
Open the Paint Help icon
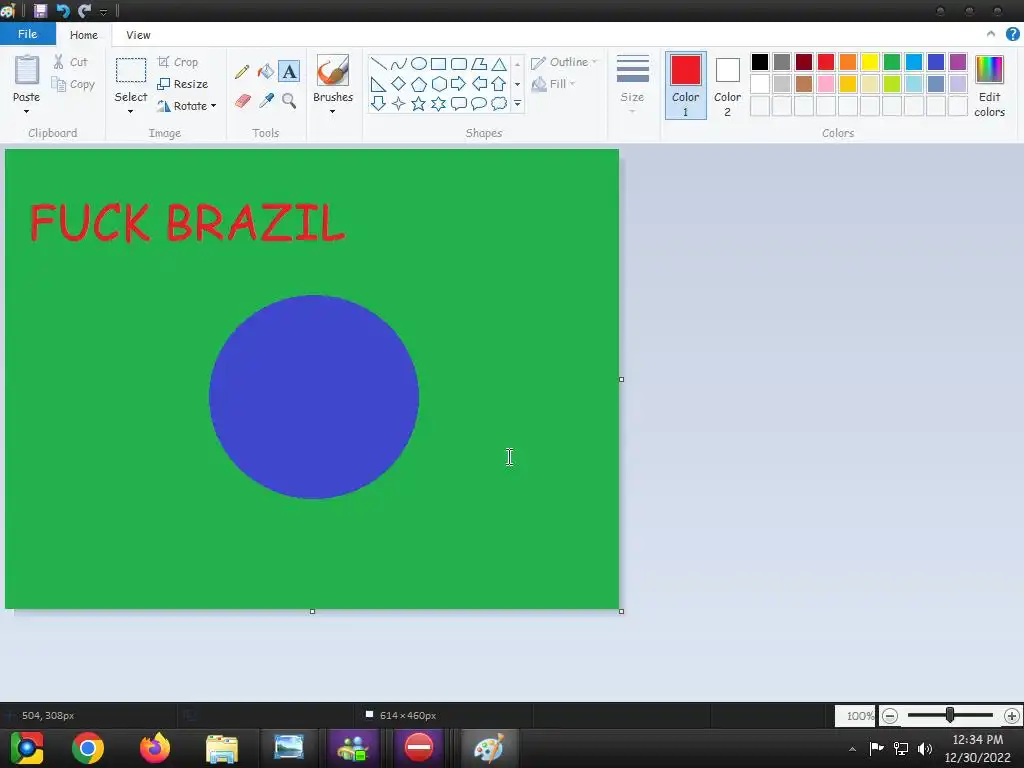click(1012, 35)
